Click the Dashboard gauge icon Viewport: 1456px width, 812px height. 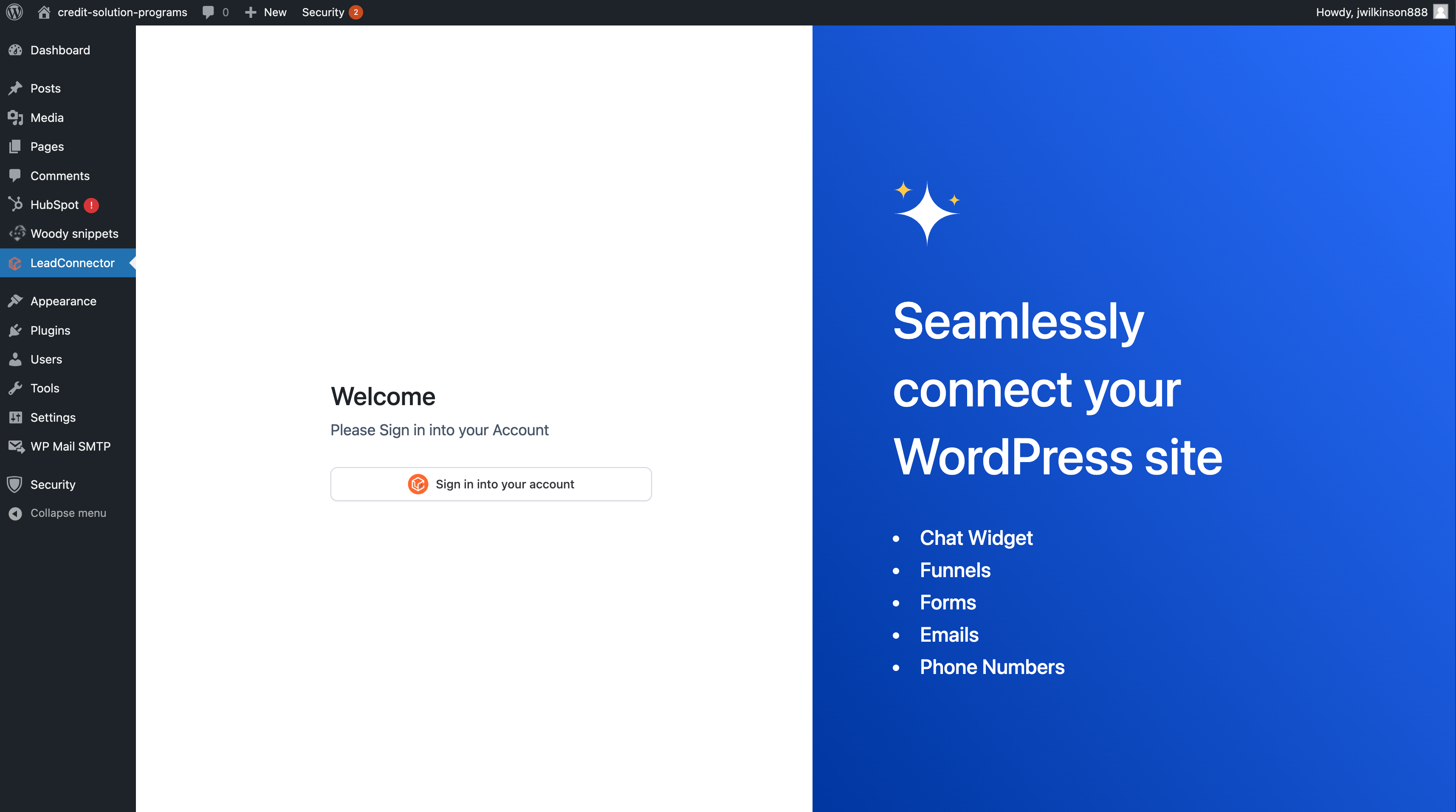(x=15, y=50)
